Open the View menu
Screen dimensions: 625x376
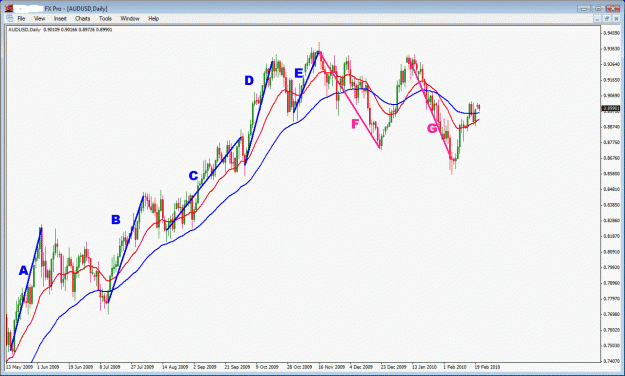(x=39, y=19)
